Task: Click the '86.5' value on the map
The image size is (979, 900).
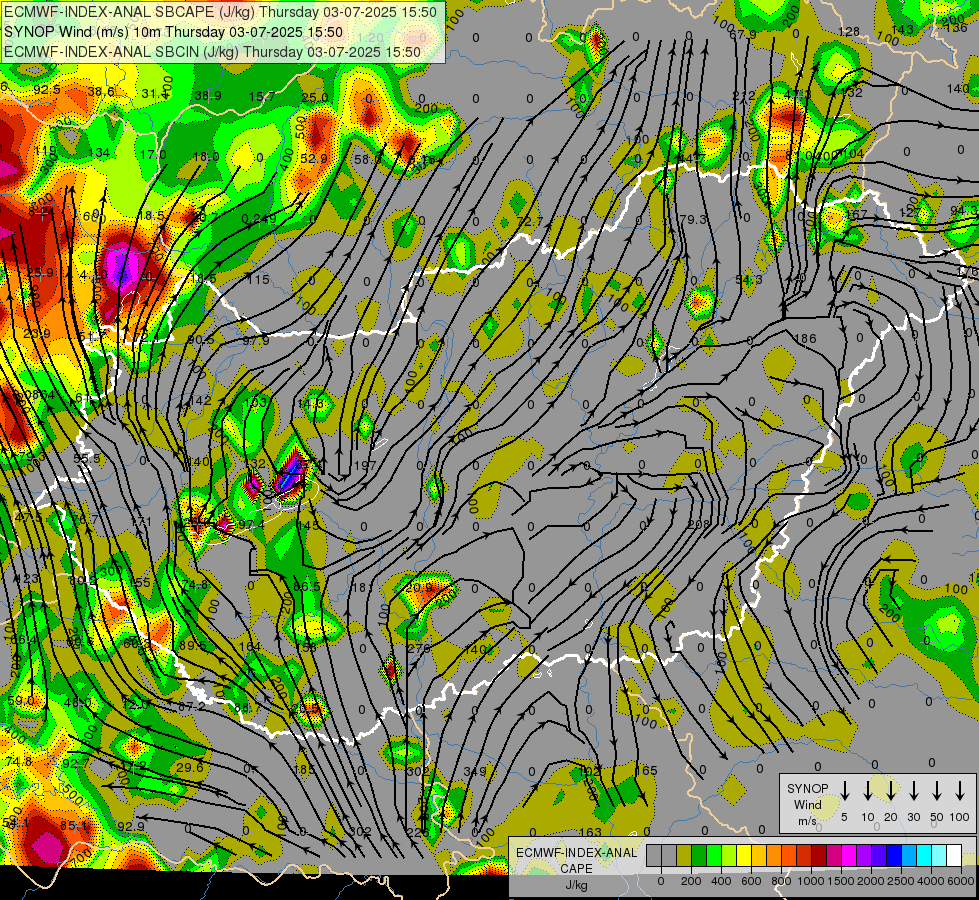Action: coord(306,586)
